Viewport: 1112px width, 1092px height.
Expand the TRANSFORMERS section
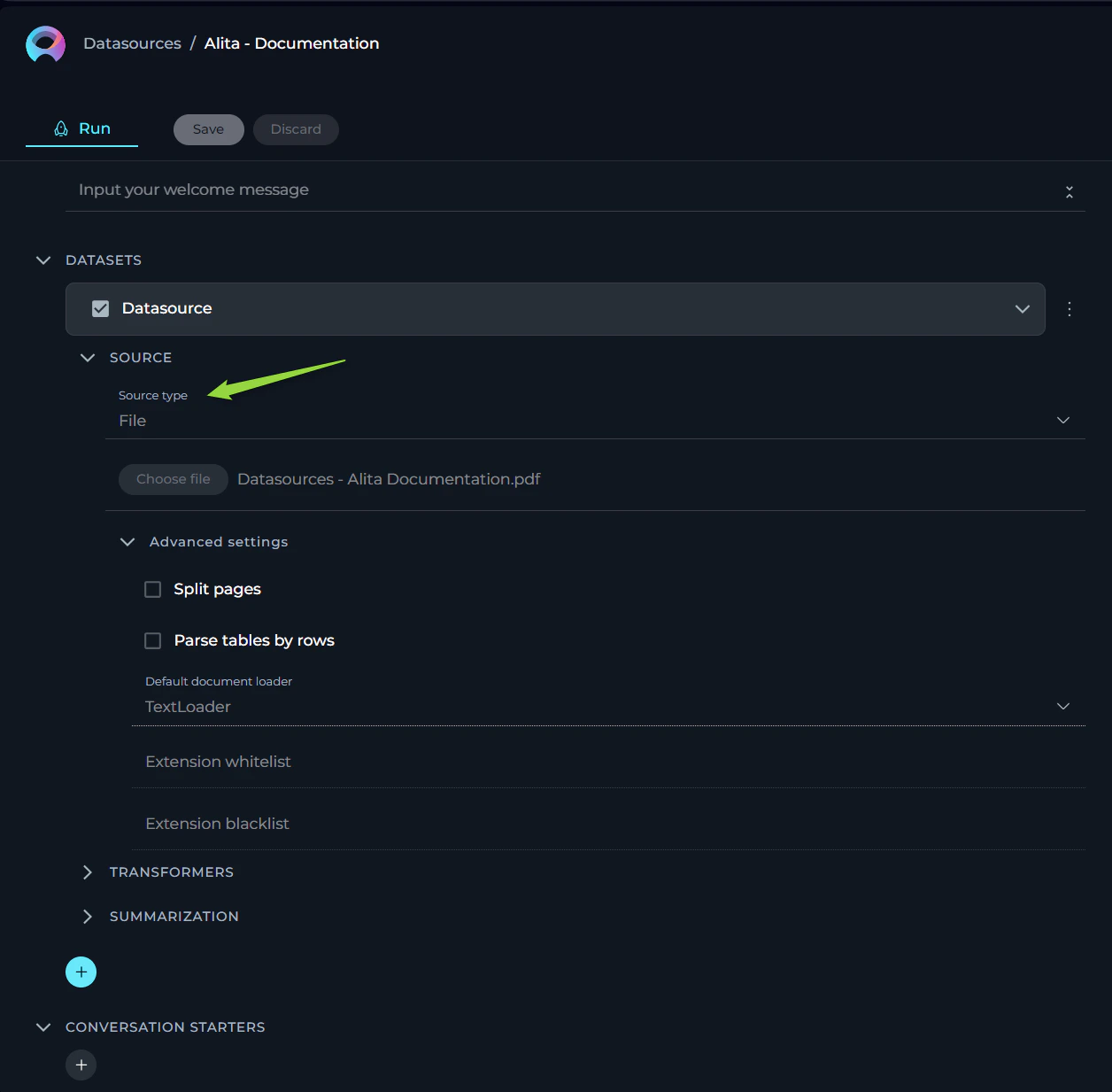point(87,872)
